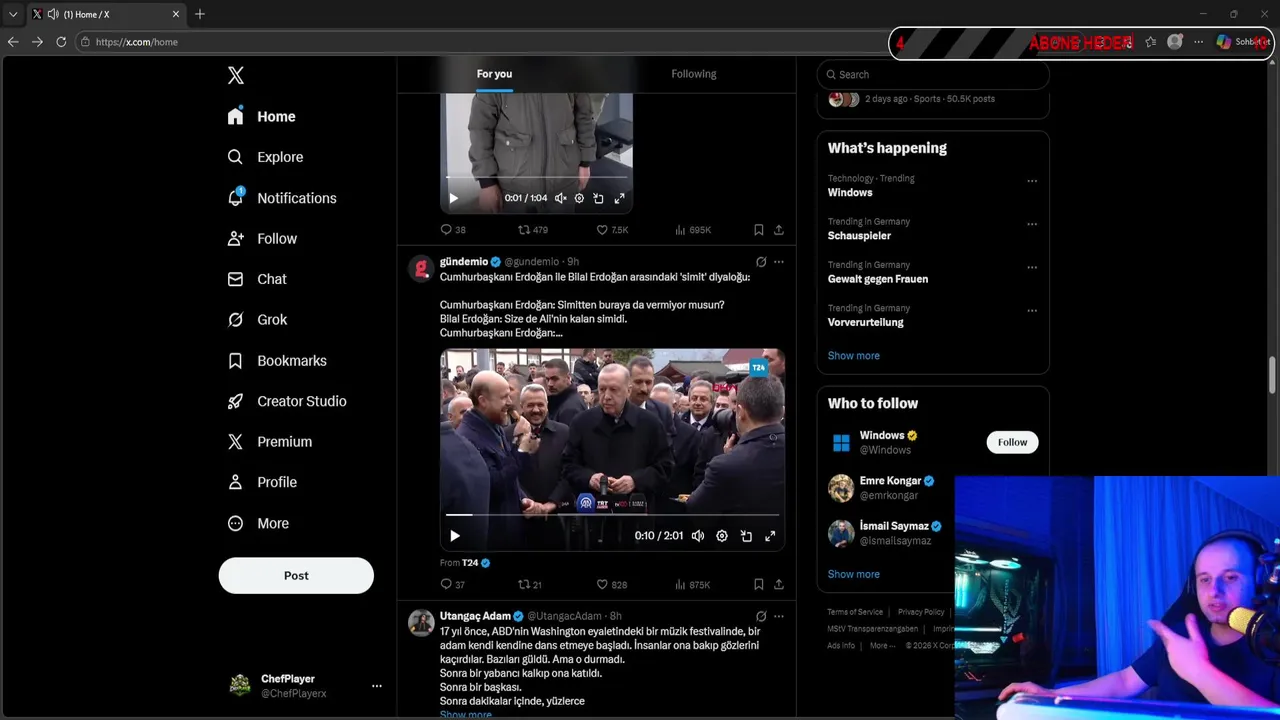Open more options for Windows trend

pyautogui.click(x=1032, y=181)
